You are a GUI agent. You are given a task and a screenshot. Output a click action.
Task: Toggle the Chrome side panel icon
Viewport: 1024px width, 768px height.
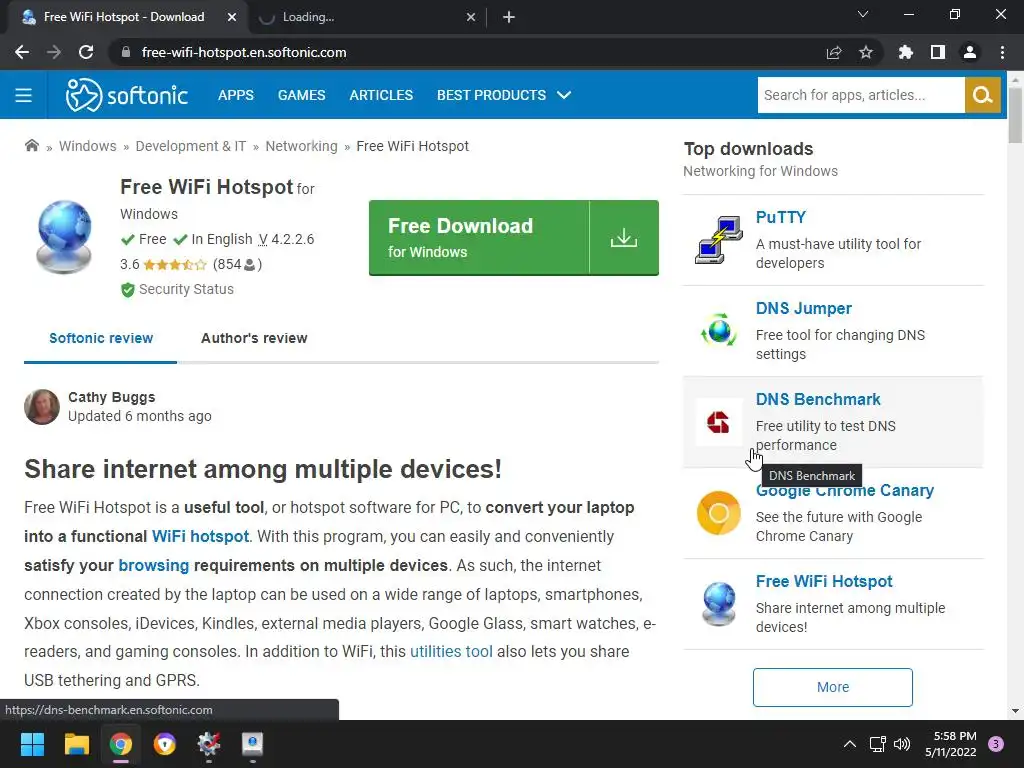click(x=938, y=52)
